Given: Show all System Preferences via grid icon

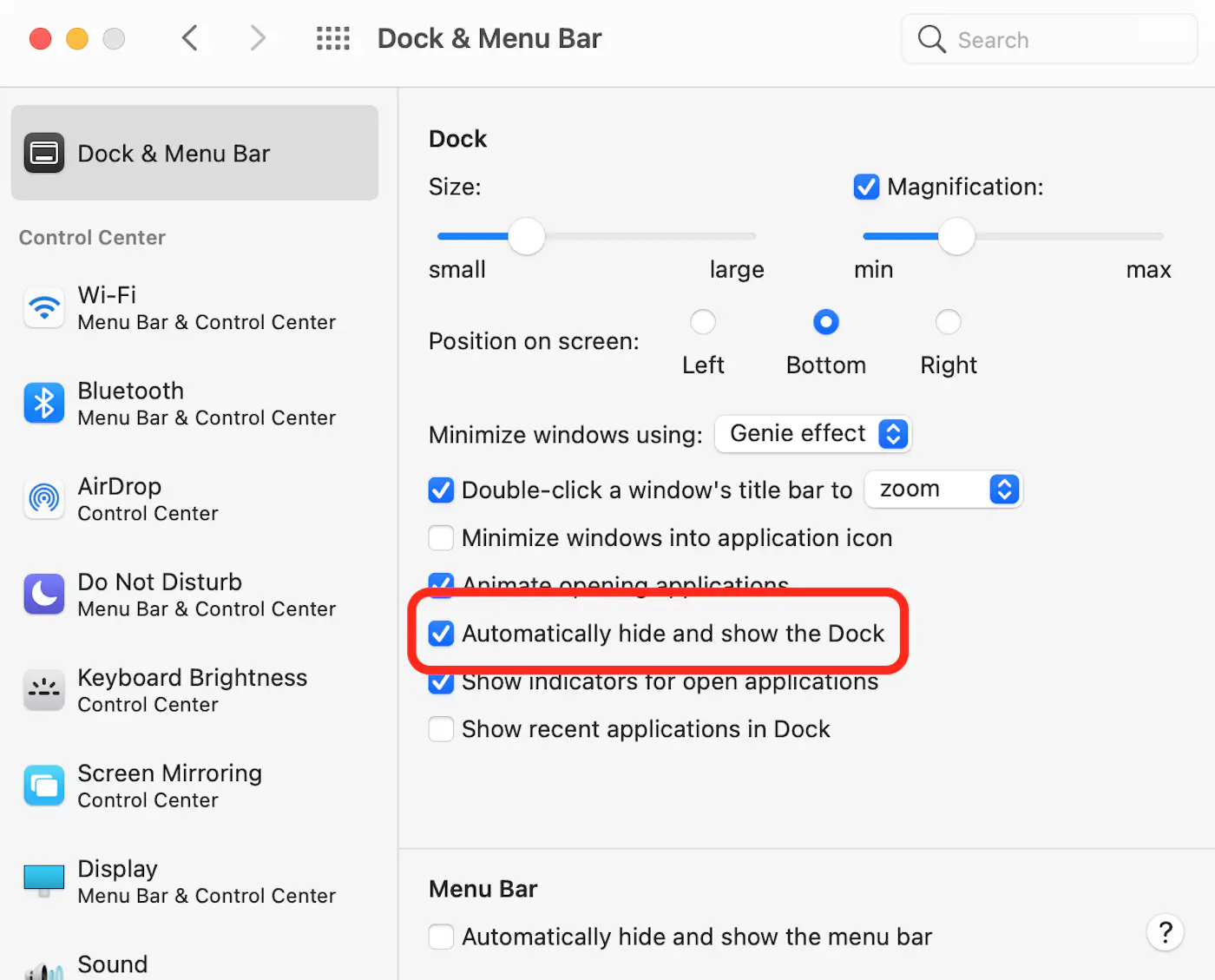Looking at the screenshot, I should click(x=333, y=38).
